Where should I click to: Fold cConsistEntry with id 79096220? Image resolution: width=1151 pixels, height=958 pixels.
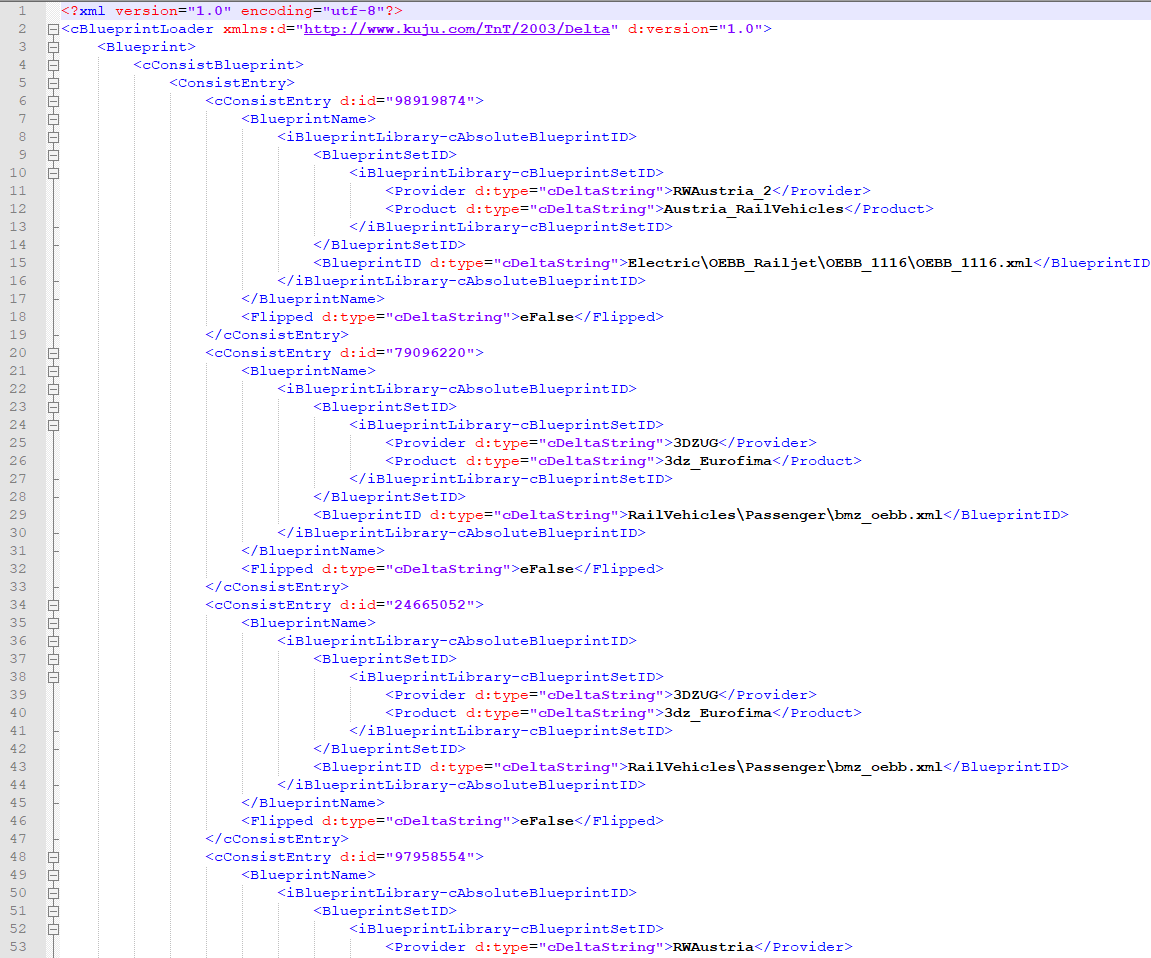(53, 353)
